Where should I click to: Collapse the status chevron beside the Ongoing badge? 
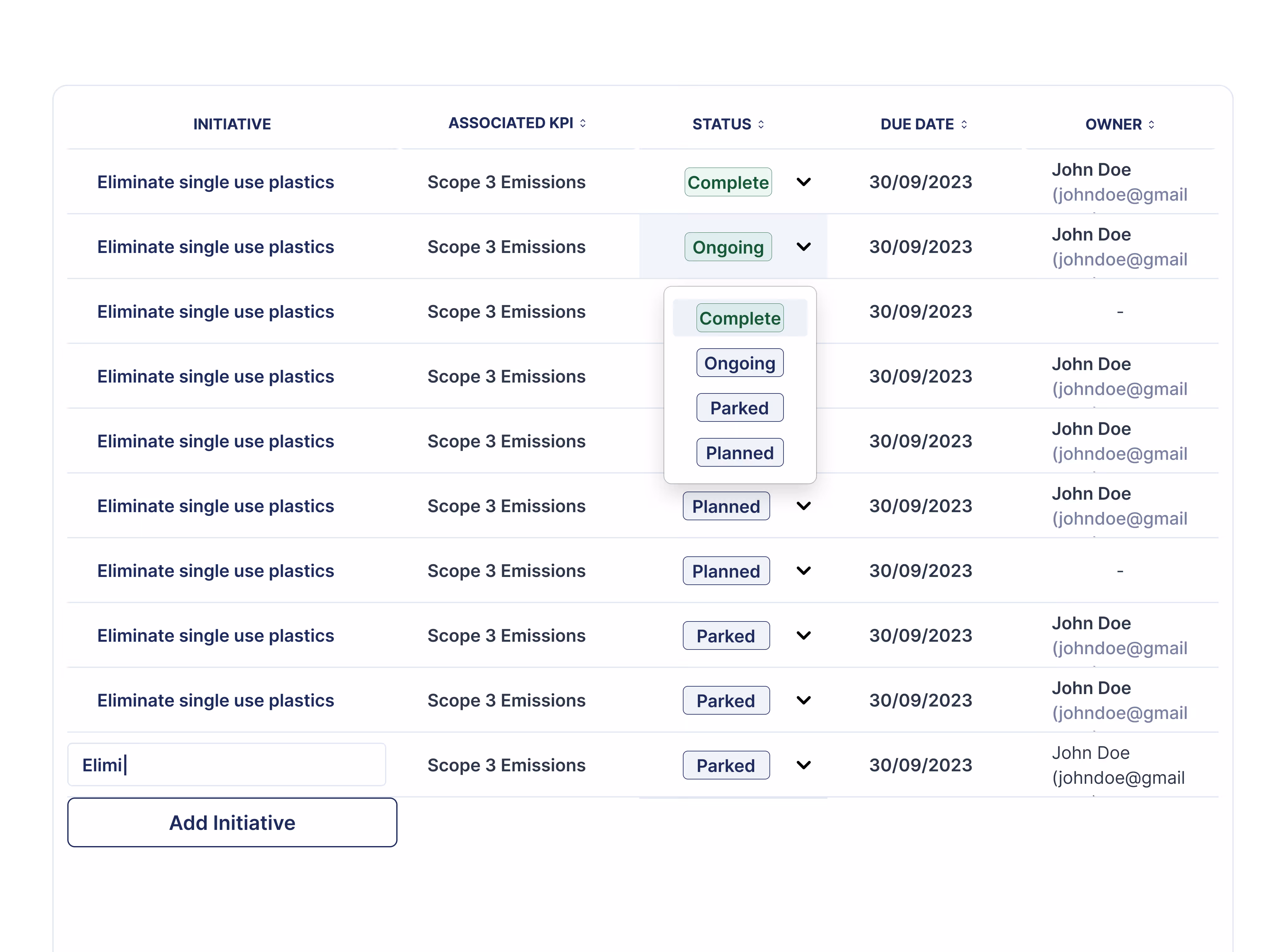(x=804, y=247)
